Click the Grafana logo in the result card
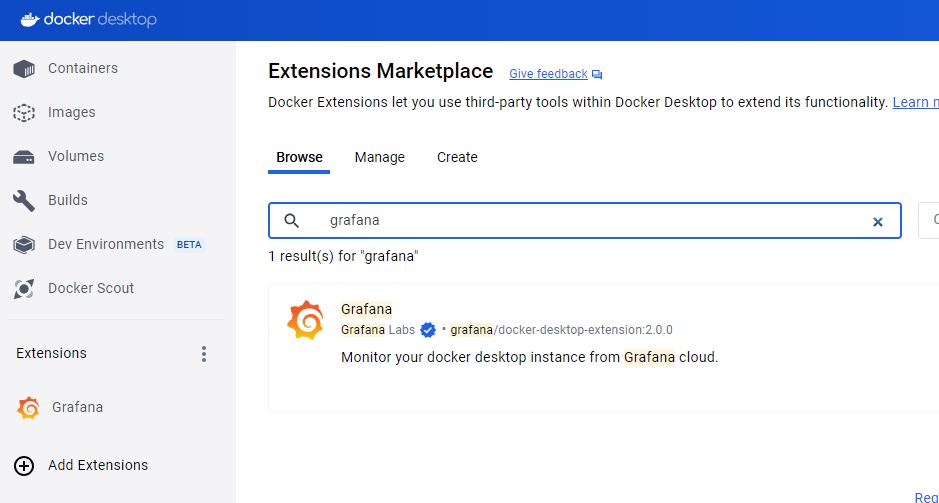 point(305,320)
